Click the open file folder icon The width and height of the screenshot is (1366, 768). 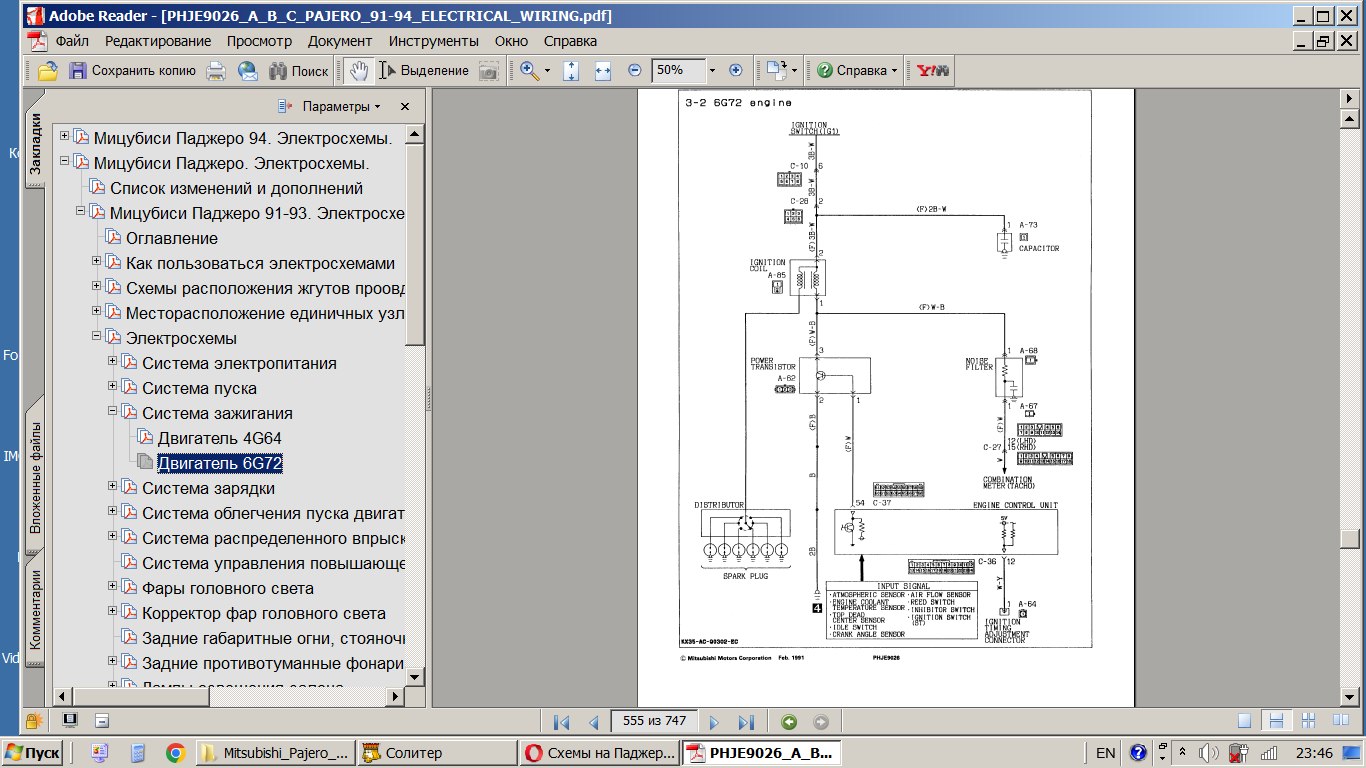pyautogui.click(x=47, y=71)
